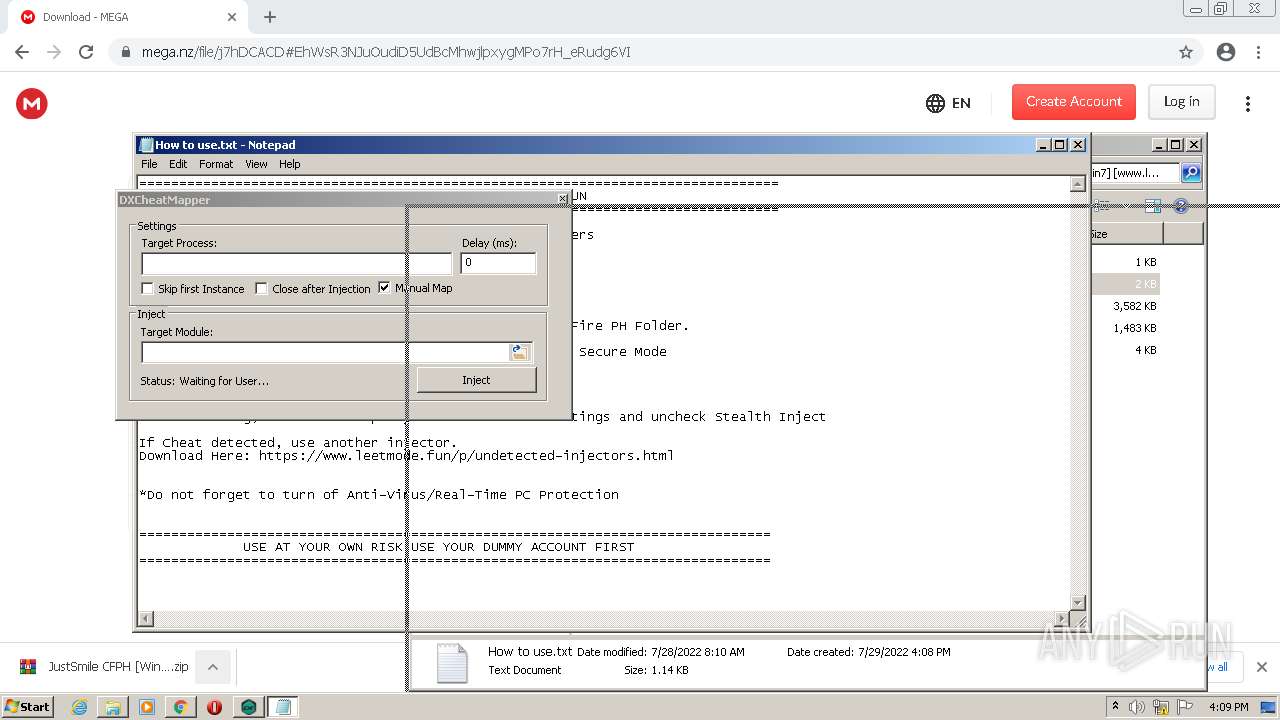This screenshot has width=1280, height=720.
Task: Click the Target Module path field
Action: (x=325, y=352)
